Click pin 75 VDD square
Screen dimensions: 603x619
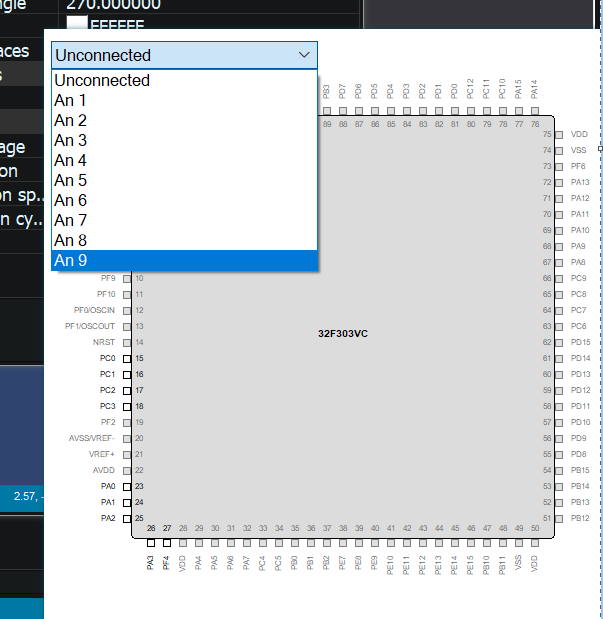(559, 135)
